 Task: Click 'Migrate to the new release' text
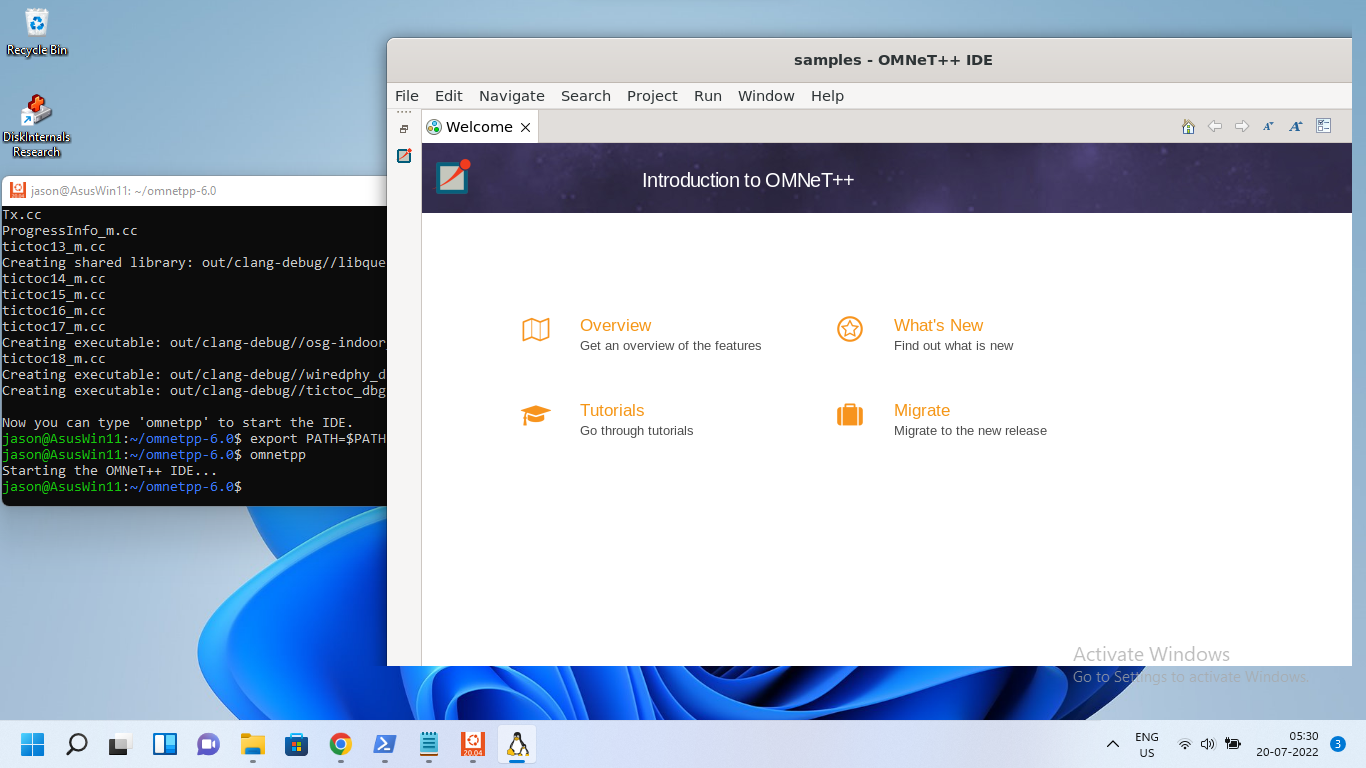tap(970, 431)
